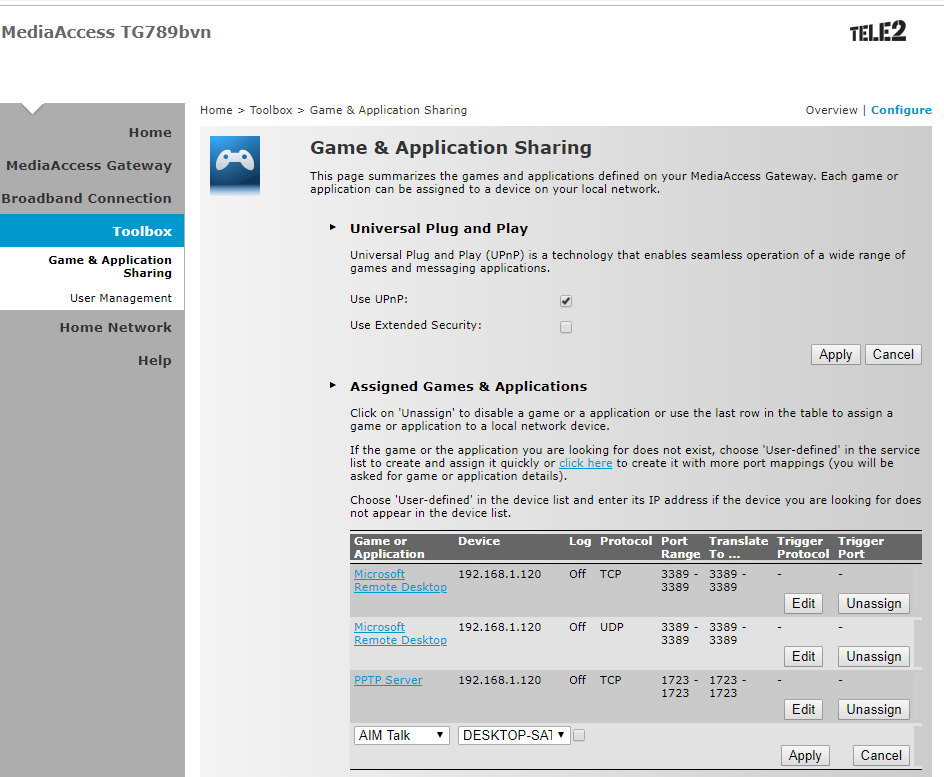This screenshot has height=777, width=944.
Task: Switch to the Configure view
Action: 901,110
